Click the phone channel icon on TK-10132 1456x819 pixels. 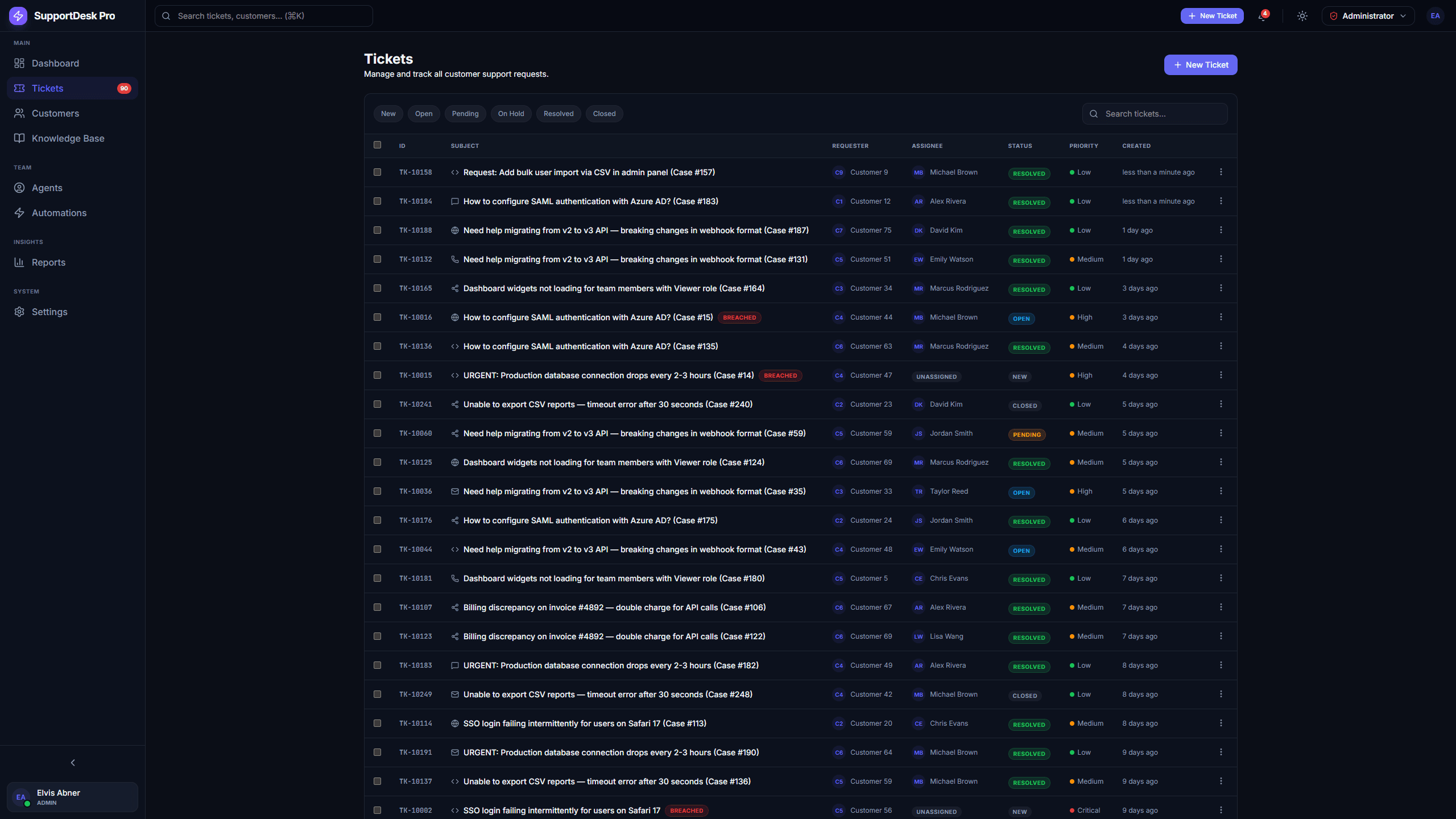pyautogui.click(x=455, y=259)
